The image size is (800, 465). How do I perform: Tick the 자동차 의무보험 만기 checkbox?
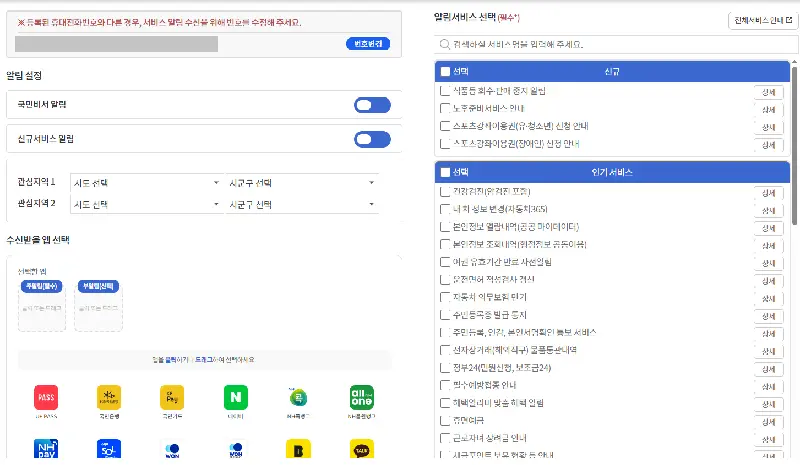pyautogui.click(x=445, y=297)
